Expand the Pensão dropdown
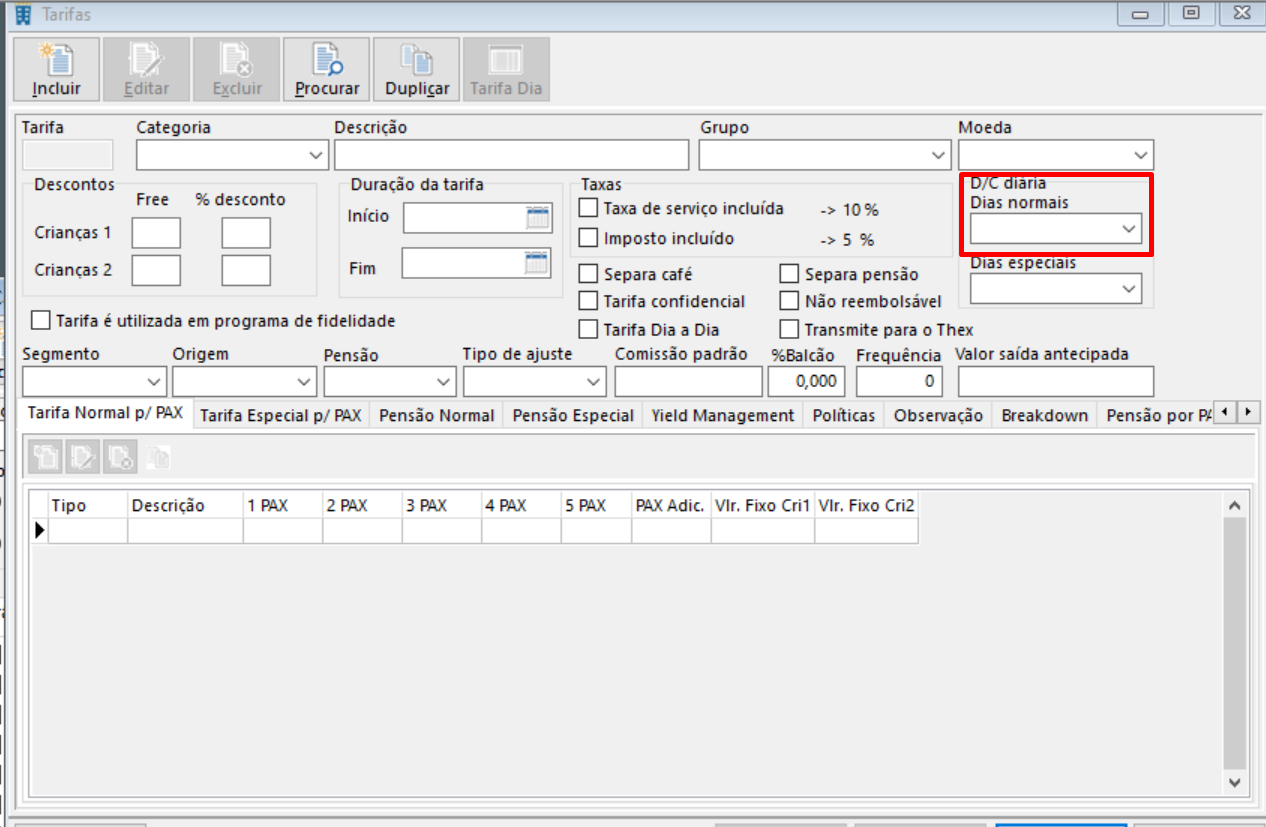The height and width of the screenshot is (827, 1266). [x=444, y=382]
